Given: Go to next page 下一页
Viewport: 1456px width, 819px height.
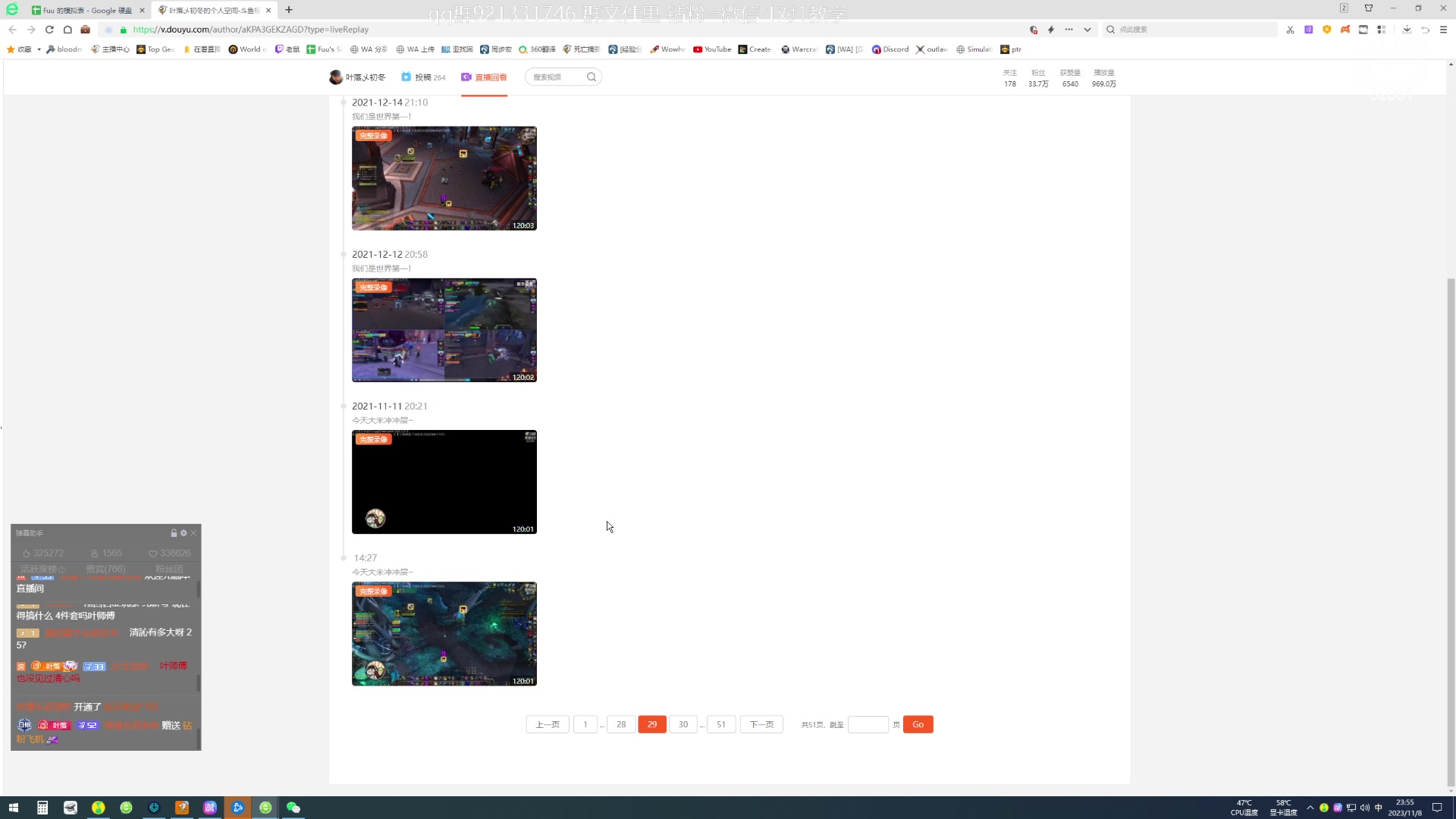Looking at the screenshot, I should point(761,724).
